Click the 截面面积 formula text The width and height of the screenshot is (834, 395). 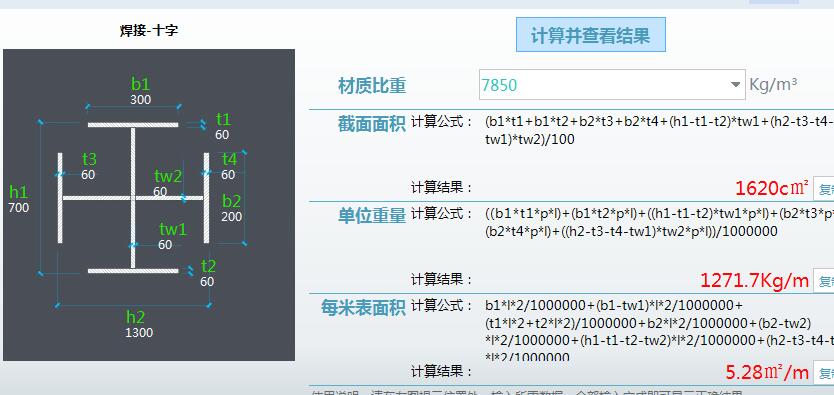click(659, 130)
